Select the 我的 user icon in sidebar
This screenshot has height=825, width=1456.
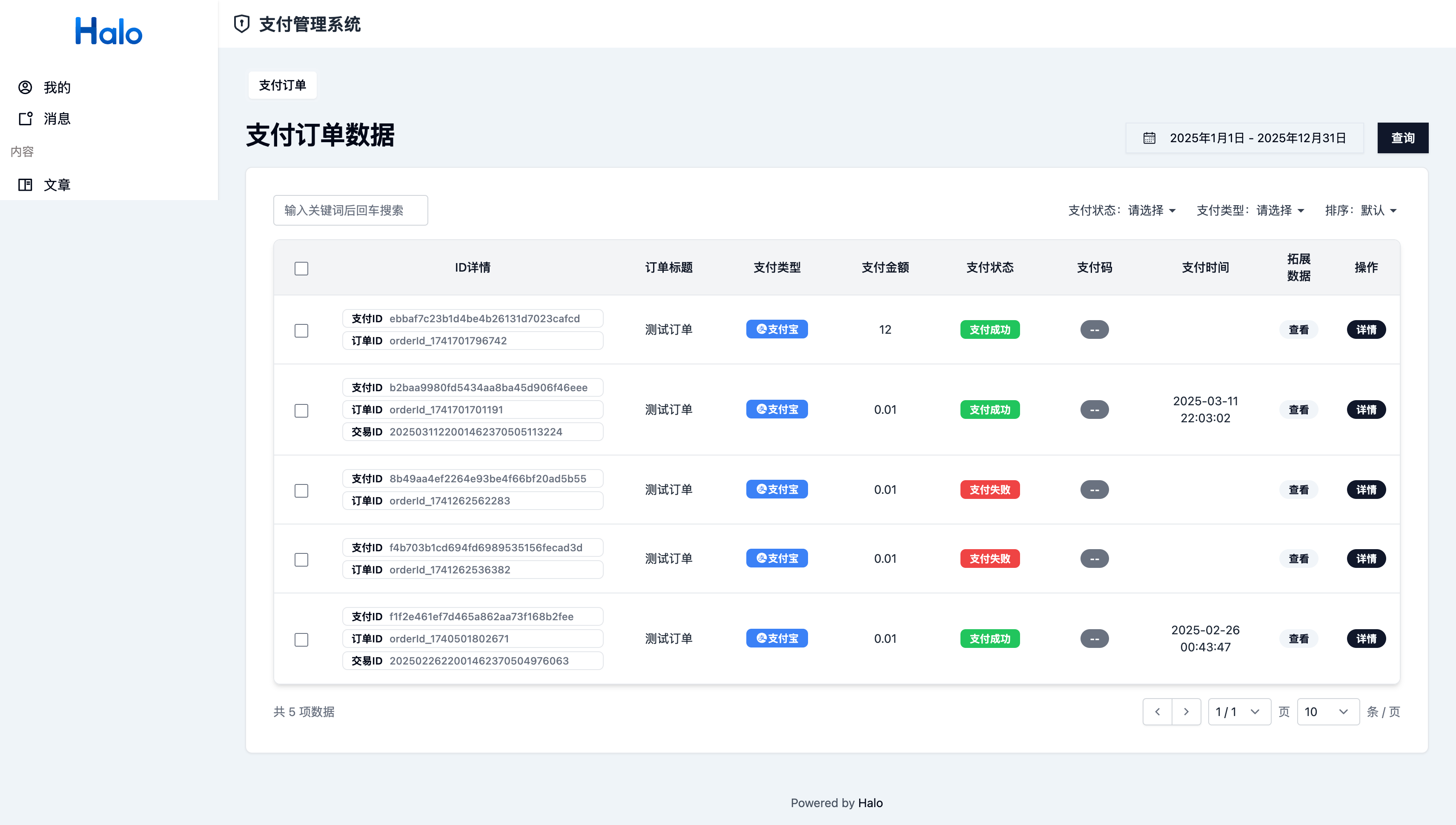tap(26, 87)
